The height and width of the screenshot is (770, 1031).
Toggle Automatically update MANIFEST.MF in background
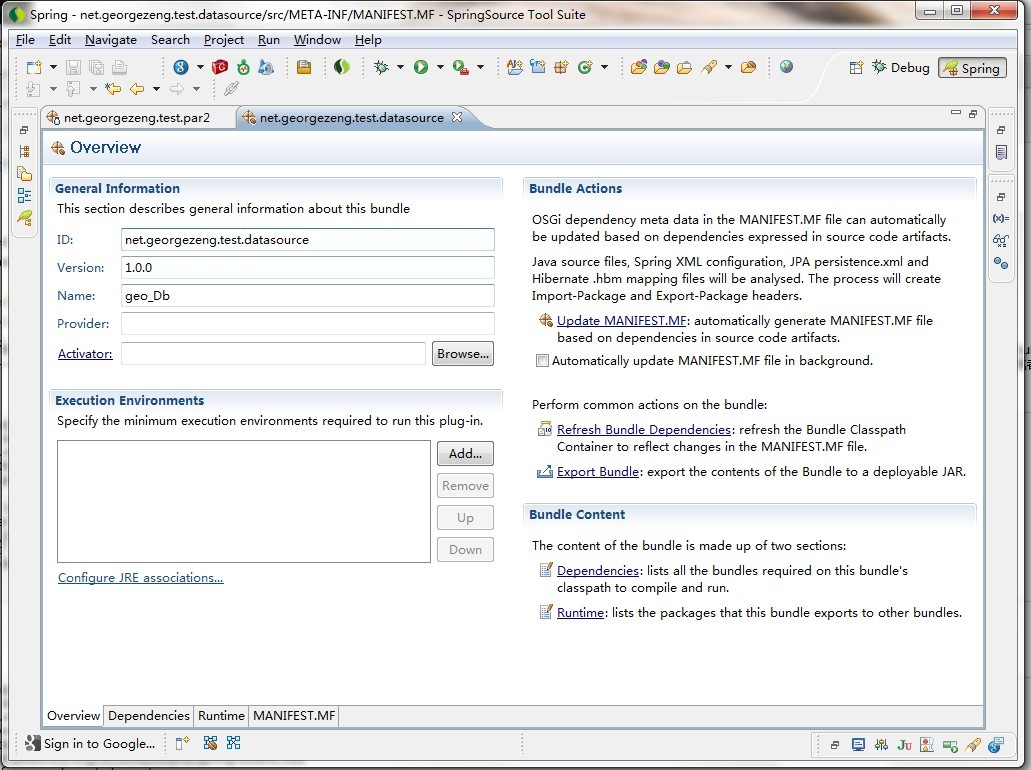[x=542, y=360]
